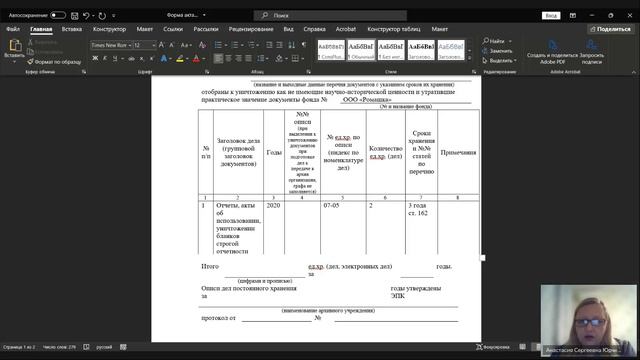Undo the last action with the arrow icon
Screen dimensions: 640x360
click(x=86, y=16)
